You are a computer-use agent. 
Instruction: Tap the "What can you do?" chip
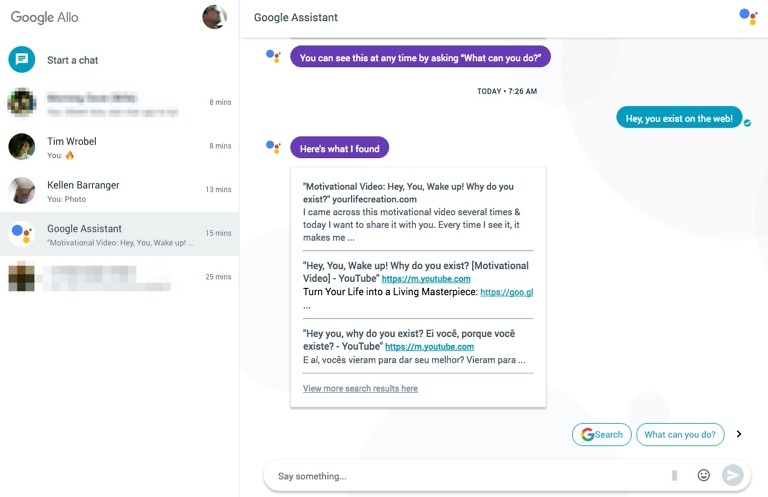tap(680, 434)
